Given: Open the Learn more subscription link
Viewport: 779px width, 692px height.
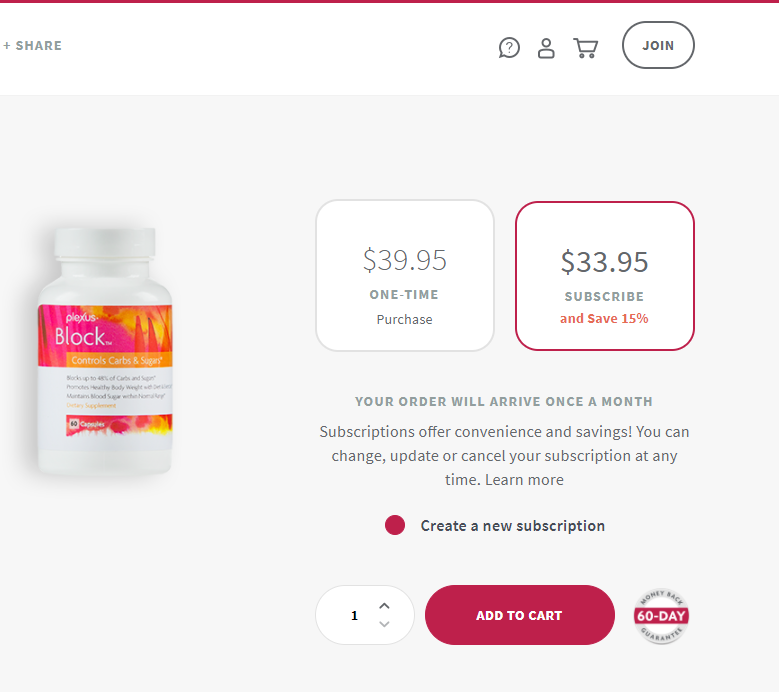Looking at the screenshot, I should (524, 480).
